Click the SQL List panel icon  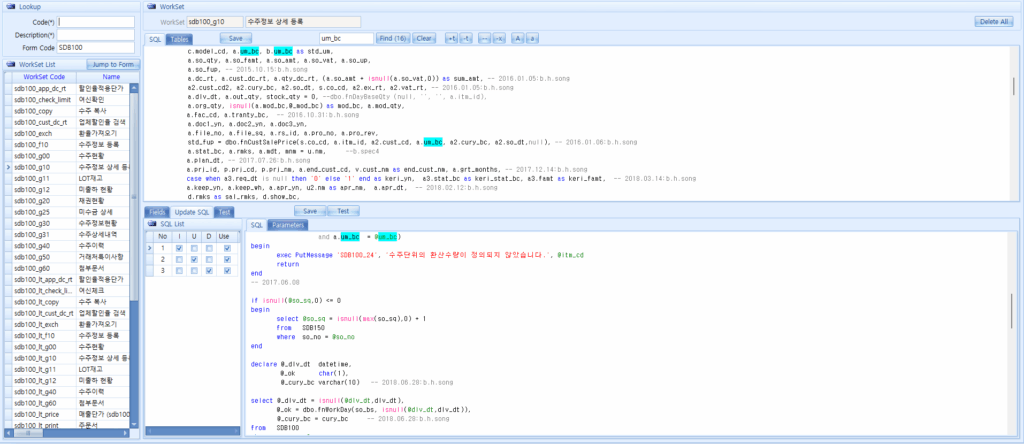click(153, 224)
